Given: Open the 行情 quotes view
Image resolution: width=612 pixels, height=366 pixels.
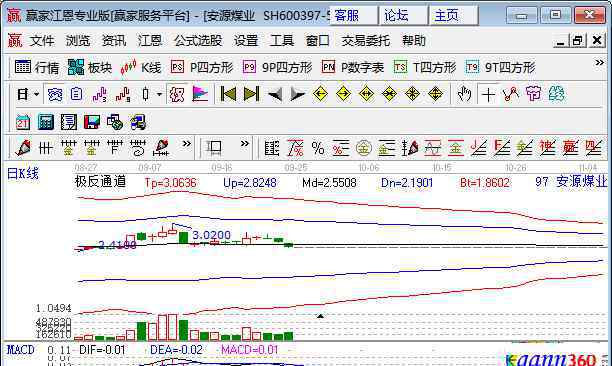Looking at the screenshot, I should (37, 68).
